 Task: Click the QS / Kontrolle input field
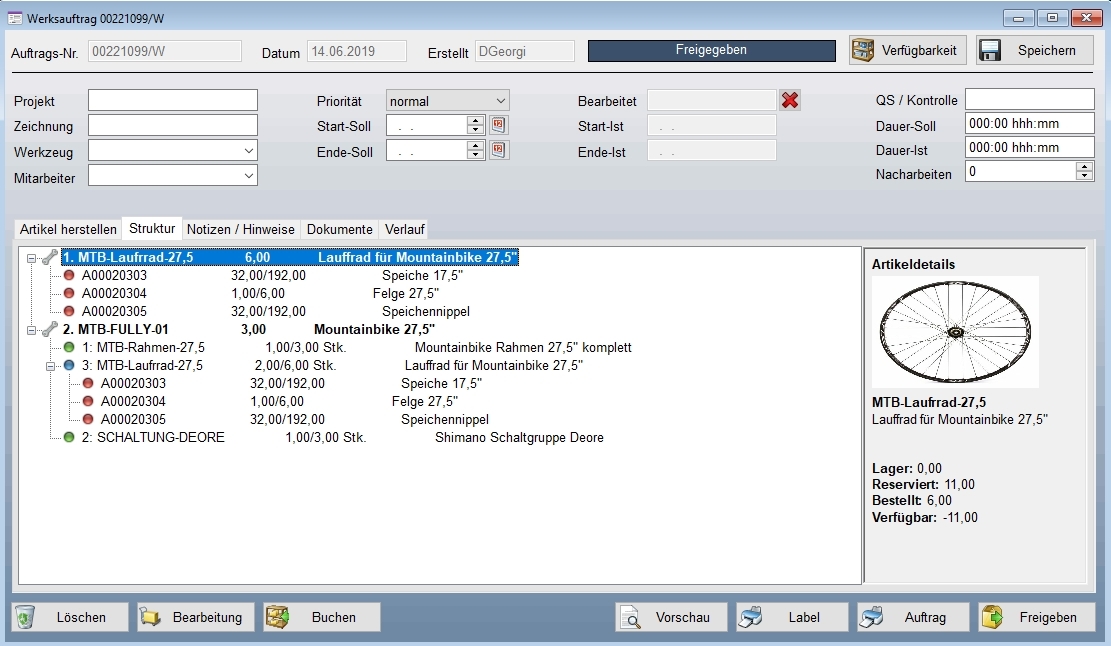1030,99
